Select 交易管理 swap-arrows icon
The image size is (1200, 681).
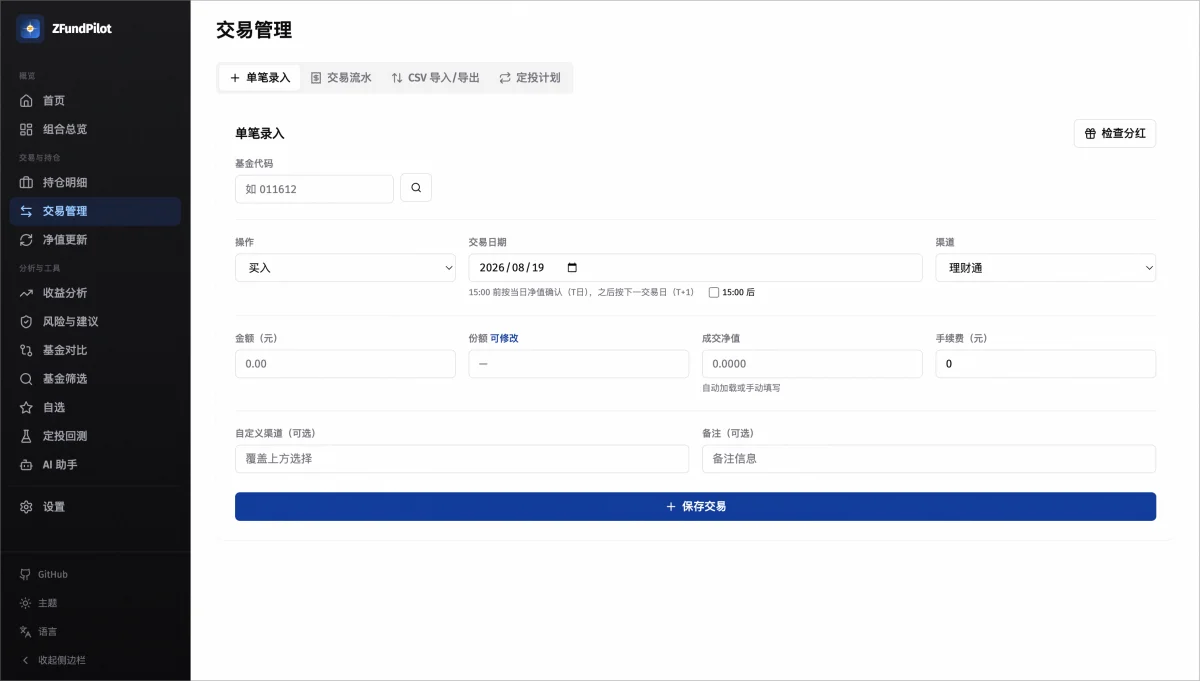(26, 211)
